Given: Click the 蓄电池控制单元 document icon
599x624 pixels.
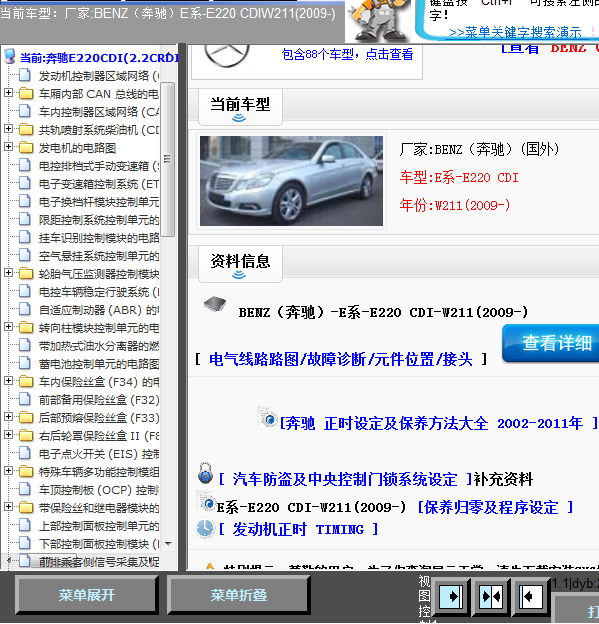Looking at the screenshot, I should [x=25, y=363].
